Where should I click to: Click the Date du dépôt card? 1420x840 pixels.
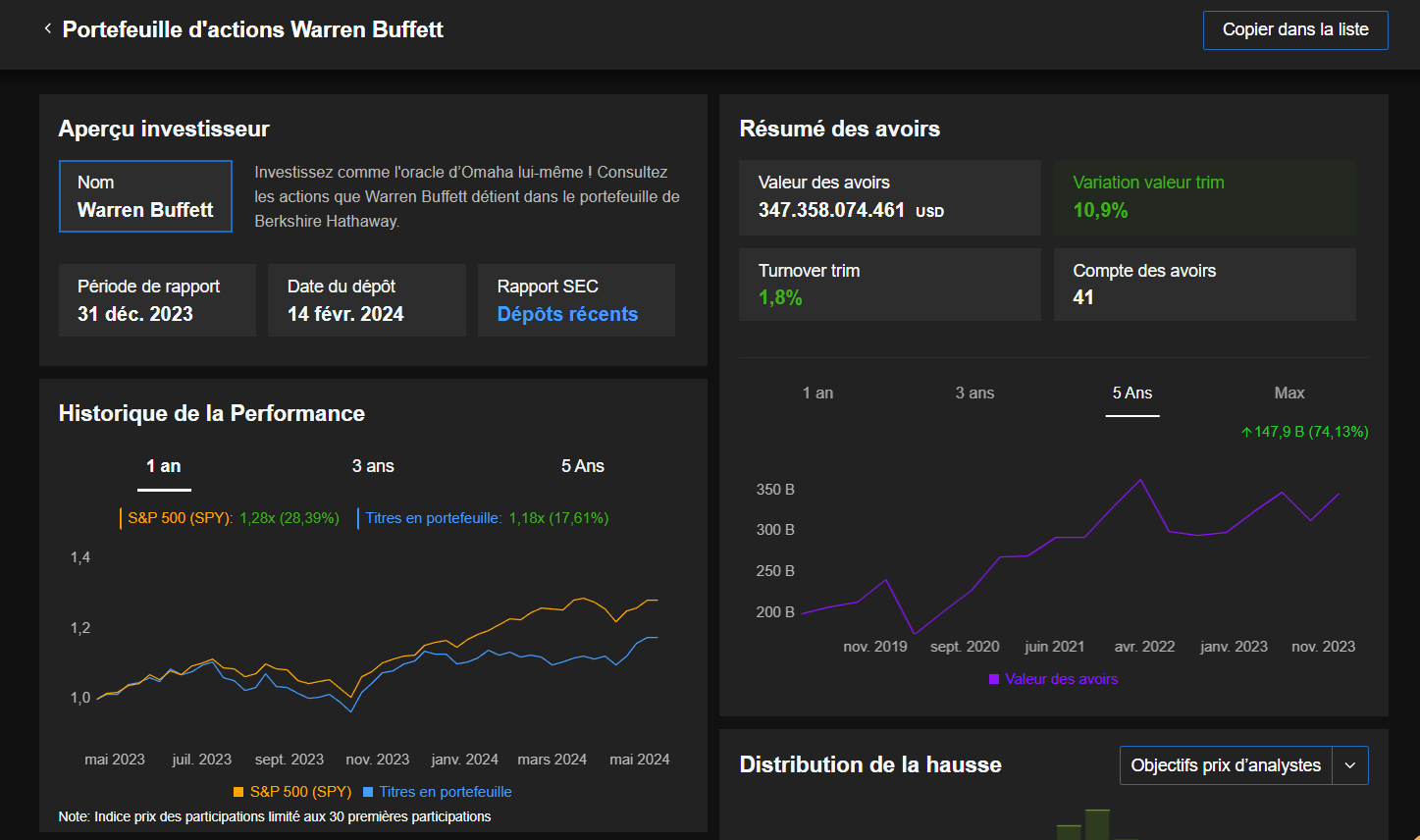367,300
